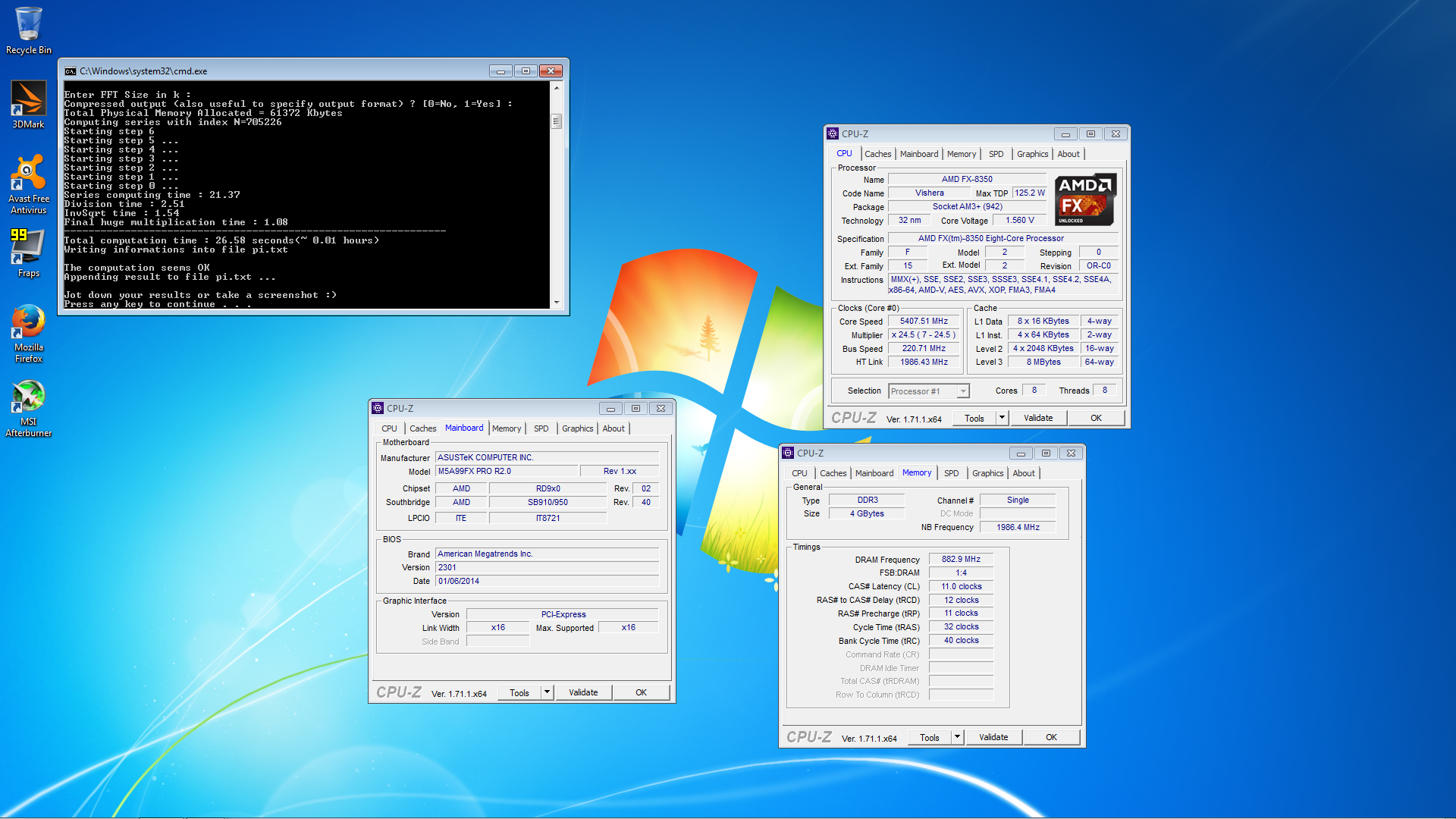Click Tools button in the Mainboard window

click(x=519, y=692)
